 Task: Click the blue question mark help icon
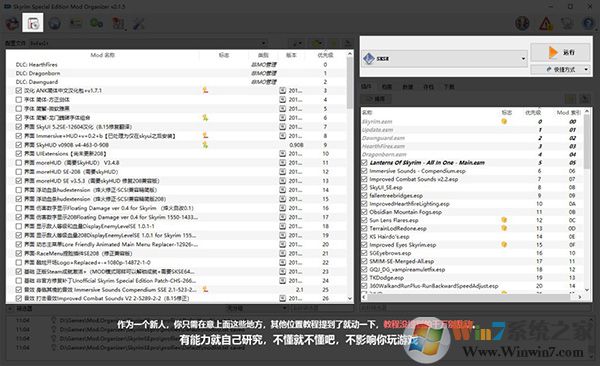589,24
